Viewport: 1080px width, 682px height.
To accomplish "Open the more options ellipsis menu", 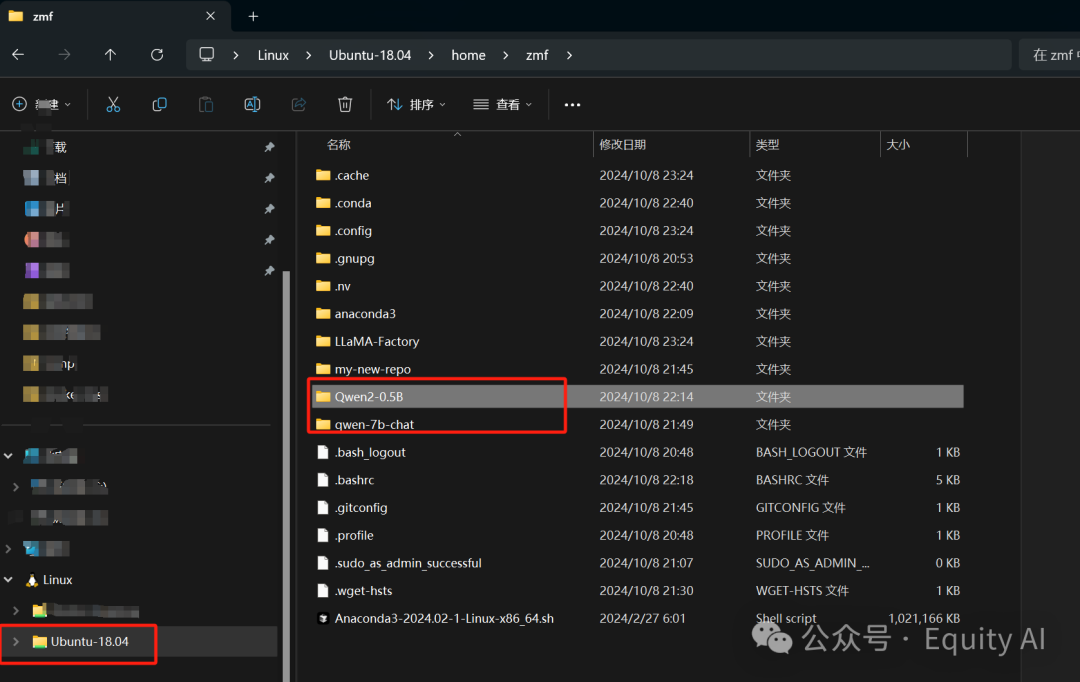I will pyautogui.click(x=572, y=105).
